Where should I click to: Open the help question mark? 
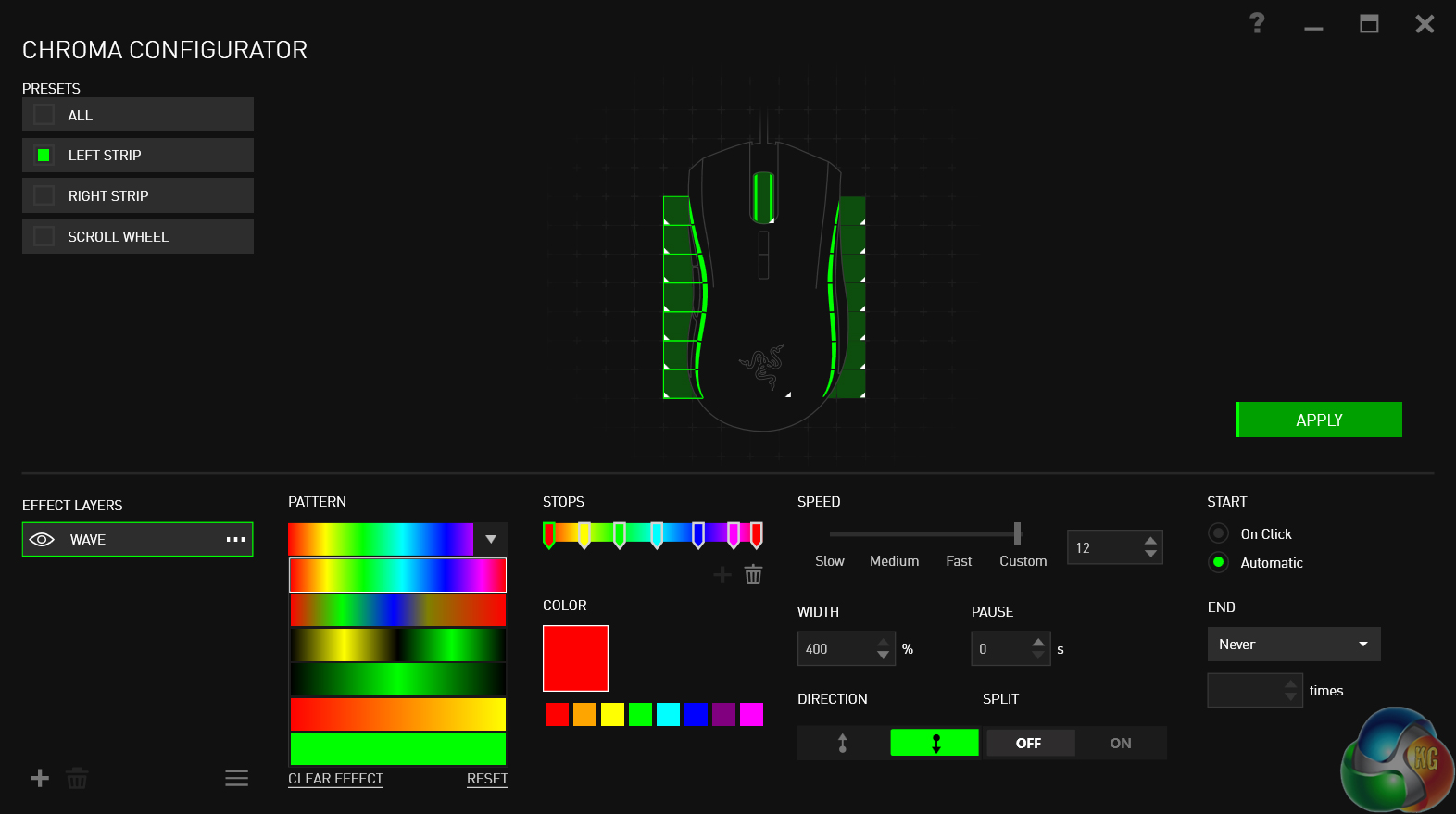[x=1257, y=23]
